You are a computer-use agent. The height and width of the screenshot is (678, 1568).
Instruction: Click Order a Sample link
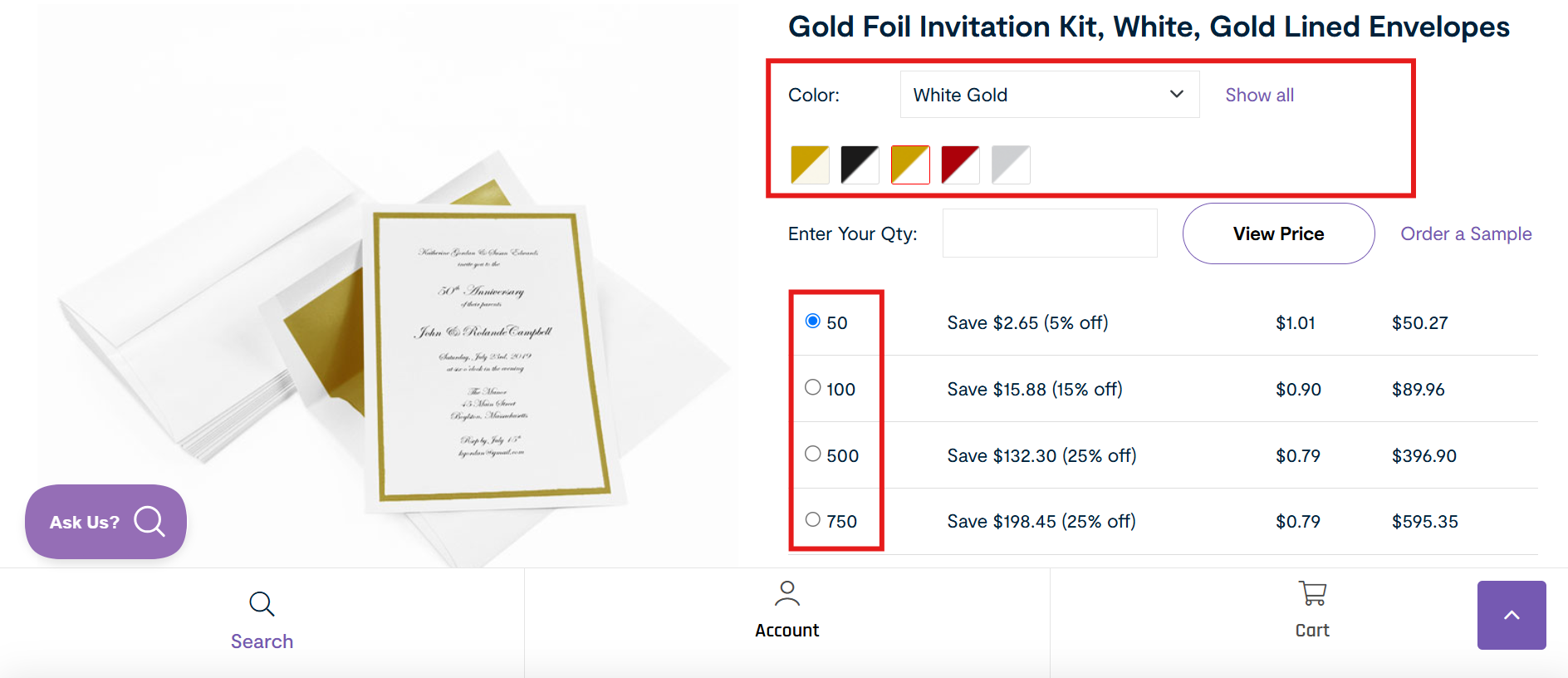1466,234
